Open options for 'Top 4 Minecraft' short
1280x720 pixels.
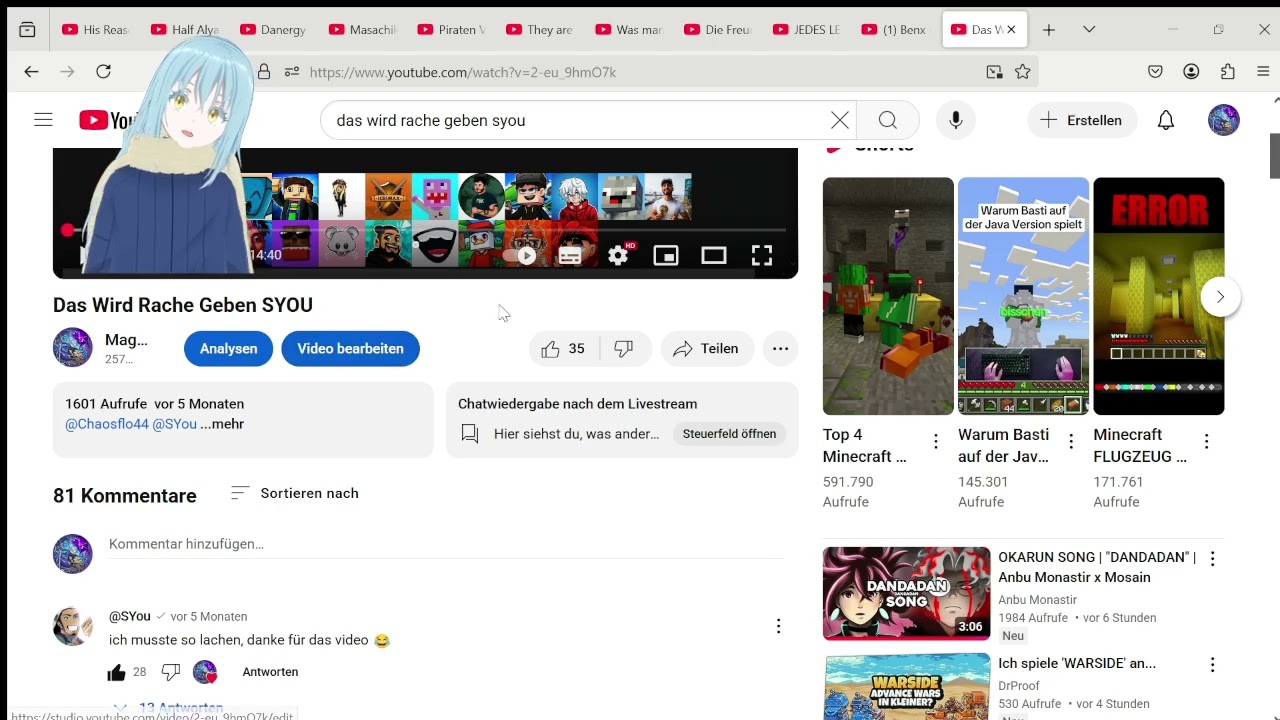point(936,441)
